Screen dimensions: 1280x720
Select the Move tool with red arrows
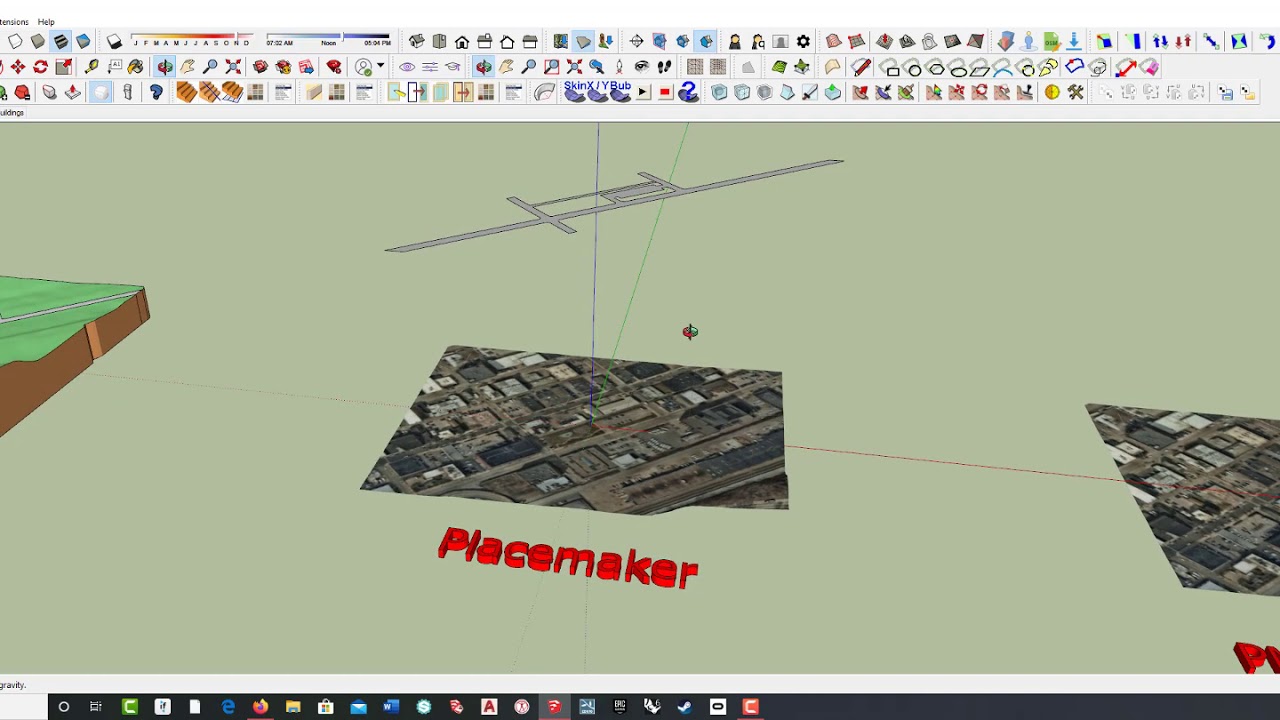[x=18, y=67]
